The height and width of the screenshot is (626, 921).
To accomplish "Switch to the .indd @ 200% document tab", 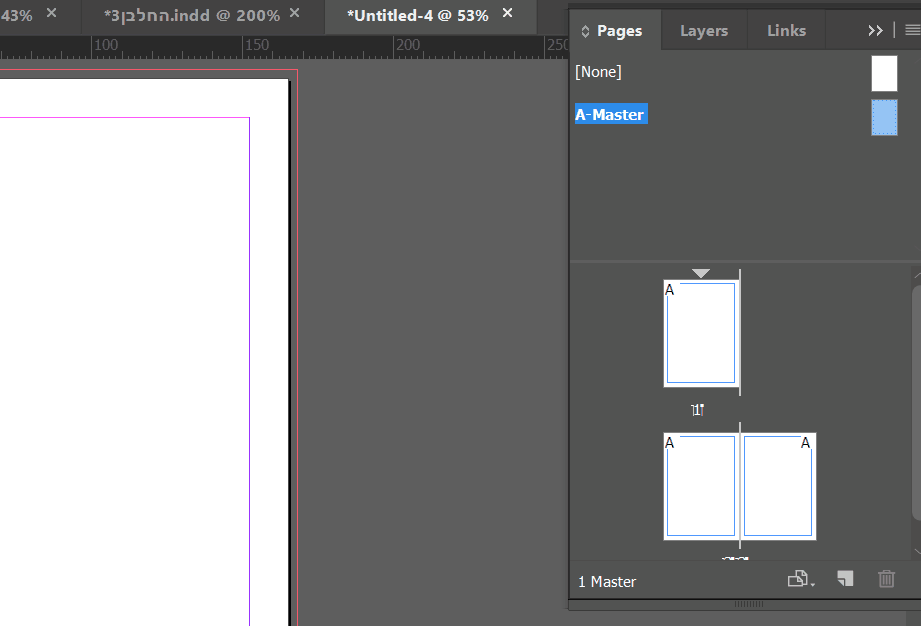I will pos(191,16).
